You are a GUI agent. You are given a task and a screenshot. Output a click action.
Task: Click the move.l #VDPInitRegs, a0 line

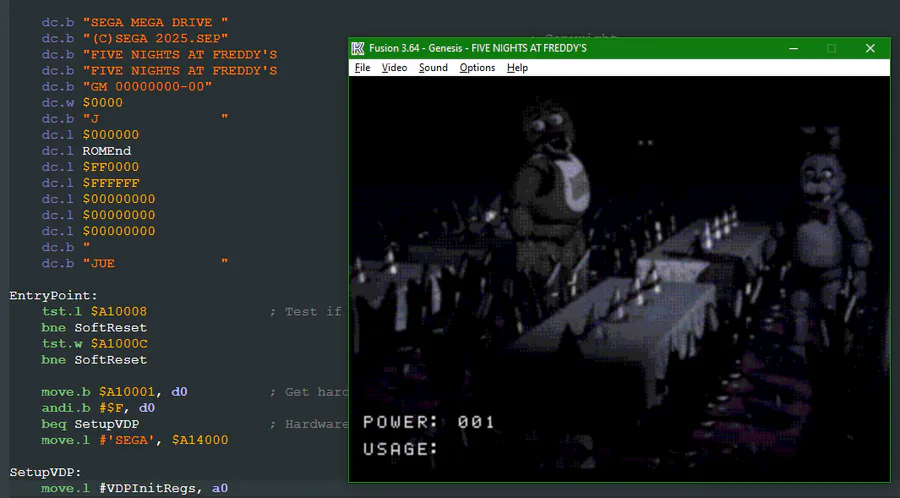[x=135, y=488]
